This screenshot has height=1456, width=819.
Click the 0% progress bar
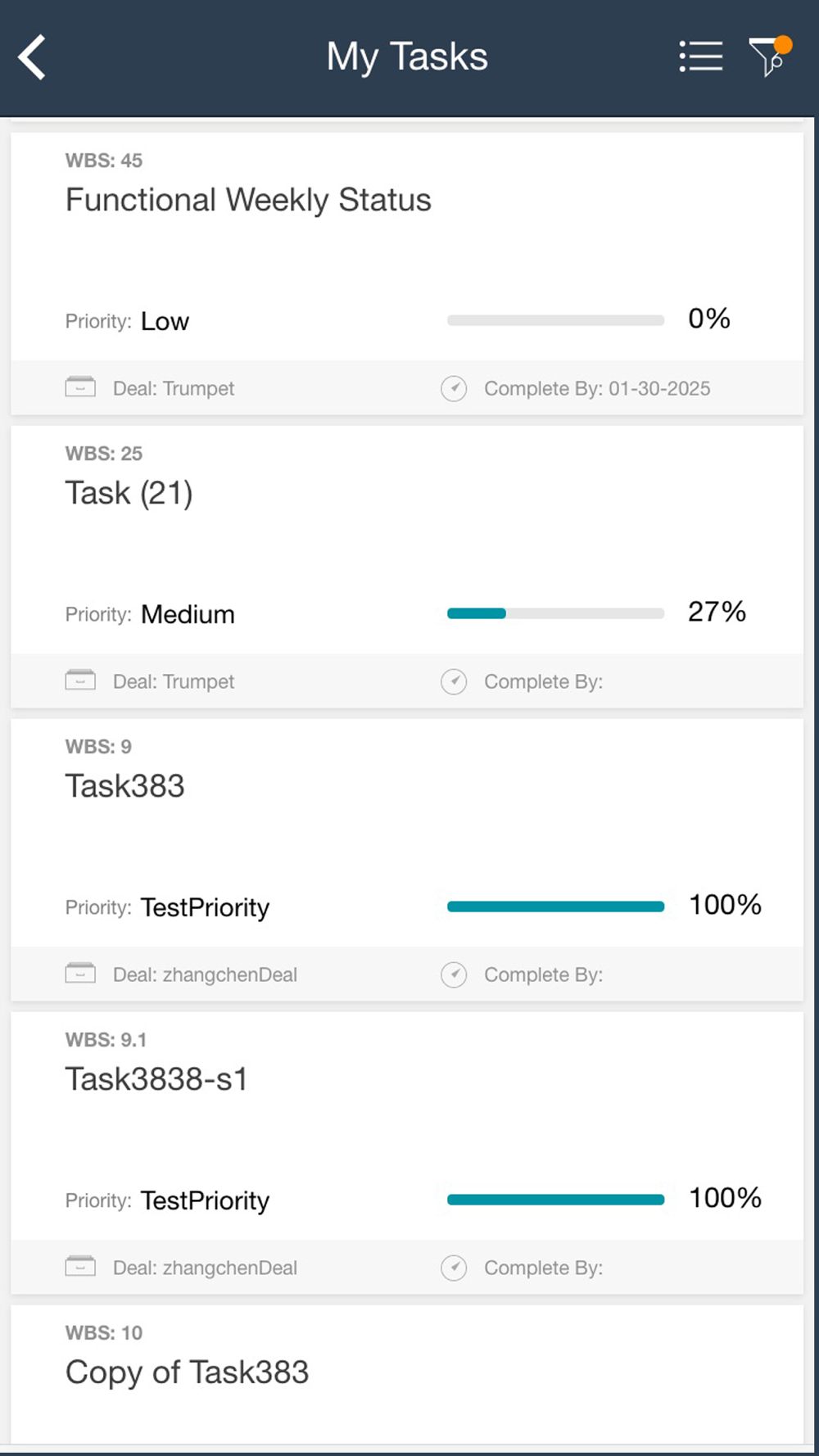(x=555, y=320)
